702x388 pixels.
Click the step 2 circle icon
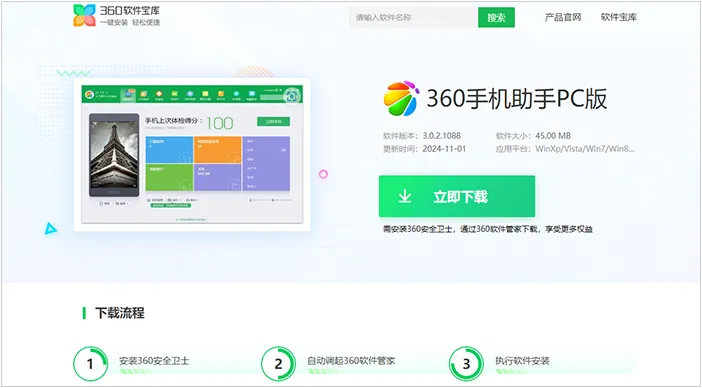278,363
